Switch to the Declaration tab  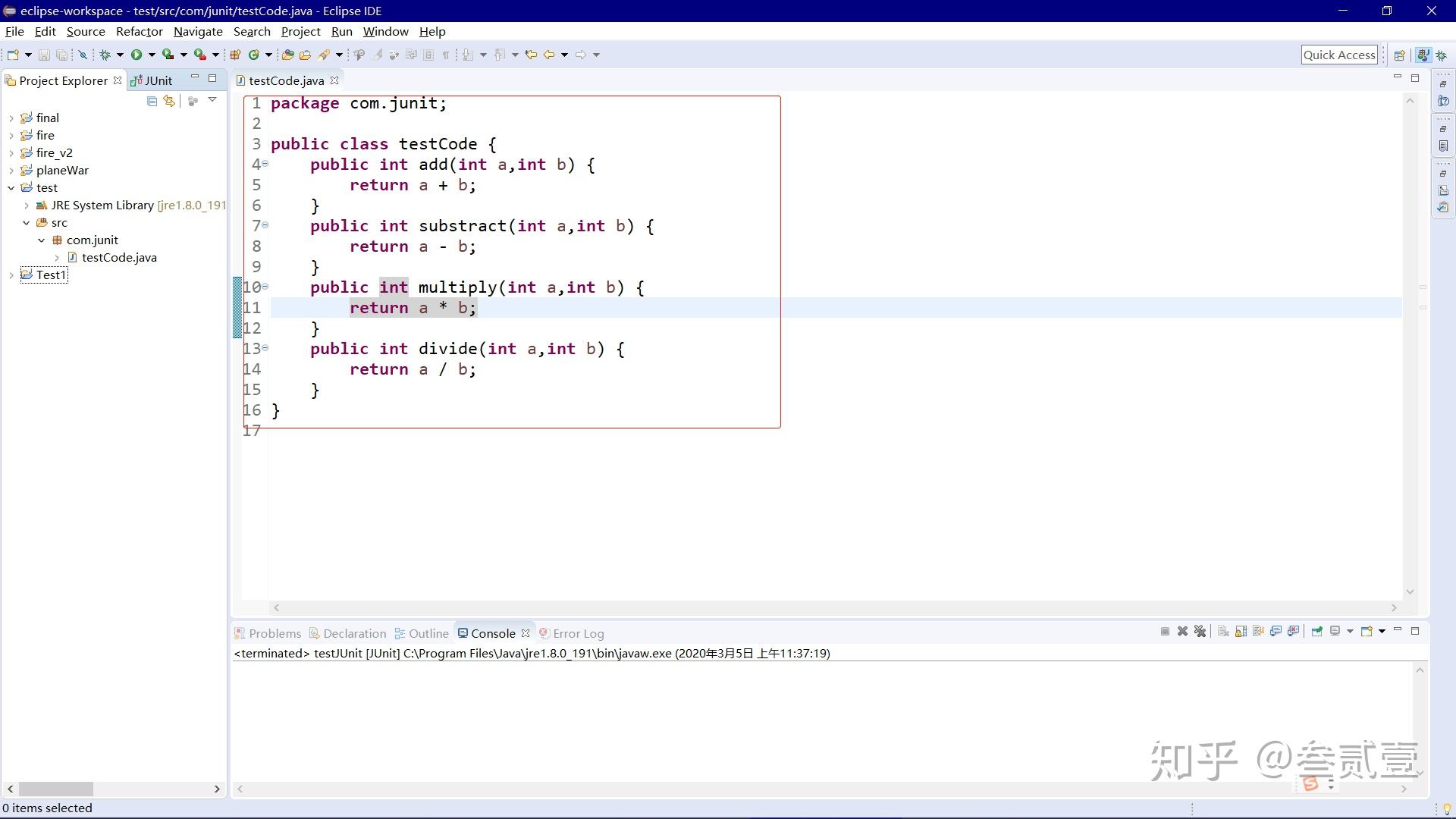[x=347, y=633]
